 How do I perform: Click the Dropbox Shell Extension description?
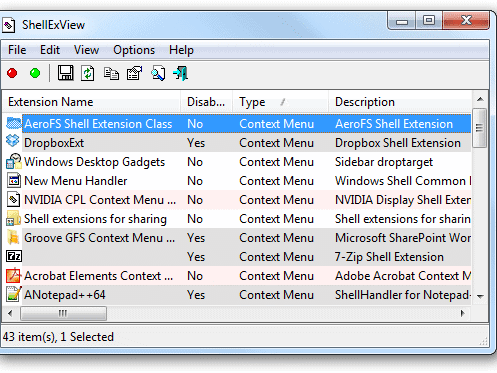(x=398, y=143)
